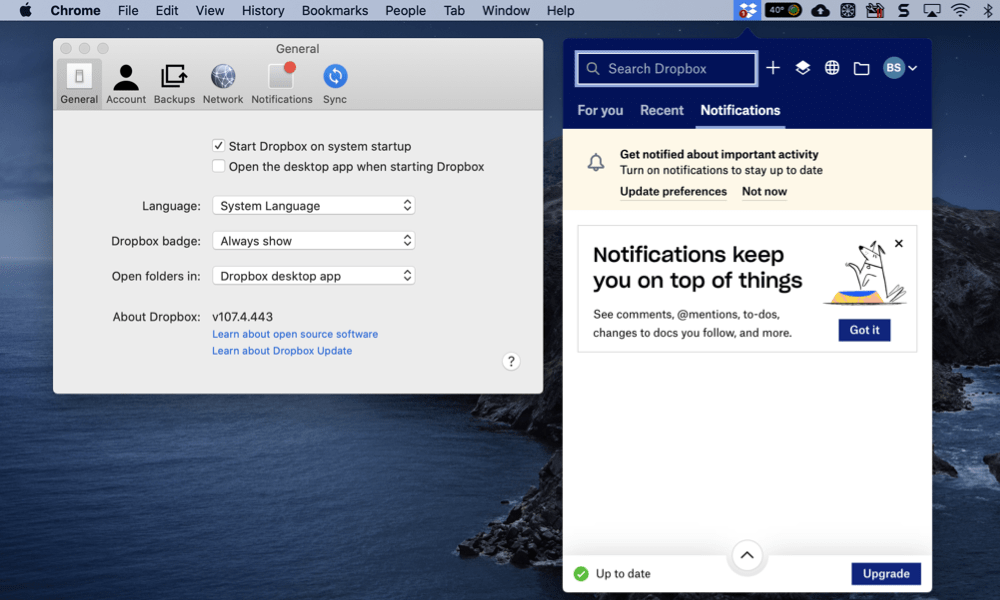Click the plus create new icon
The height and width of the screenshot is (600, 1000).
[773, 68]
